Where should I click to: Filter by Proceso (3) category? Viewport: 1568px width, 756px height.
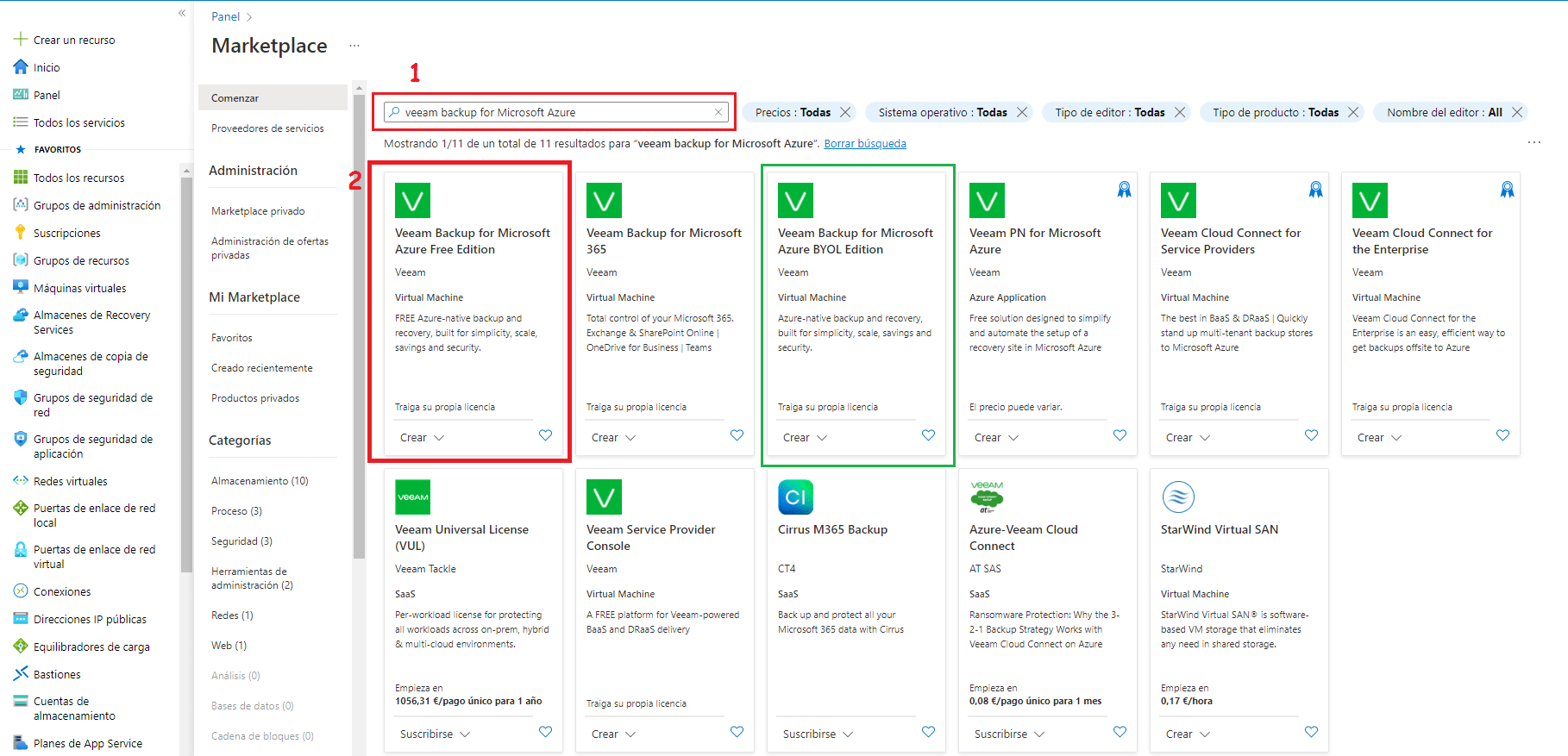tap(236, 511)
